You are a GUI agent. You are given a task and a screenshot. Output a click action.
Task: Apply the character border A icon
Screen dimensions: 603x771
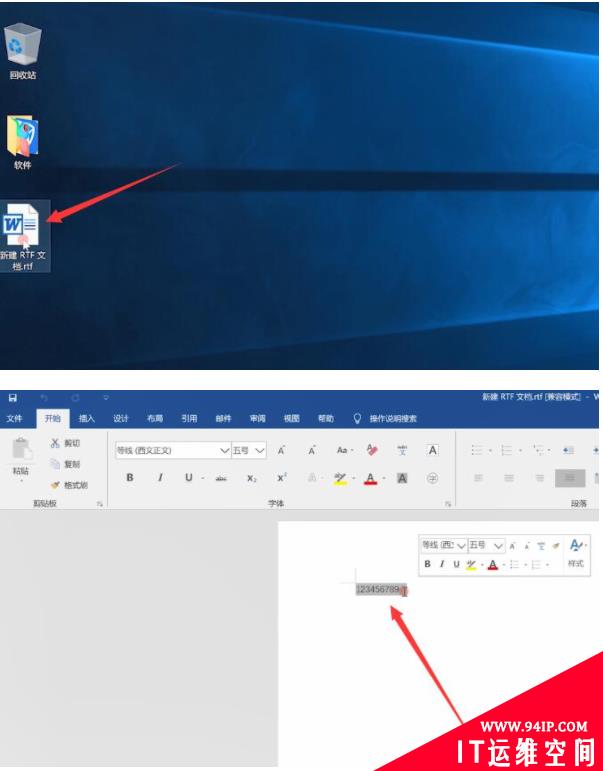[x=433, y=450]
